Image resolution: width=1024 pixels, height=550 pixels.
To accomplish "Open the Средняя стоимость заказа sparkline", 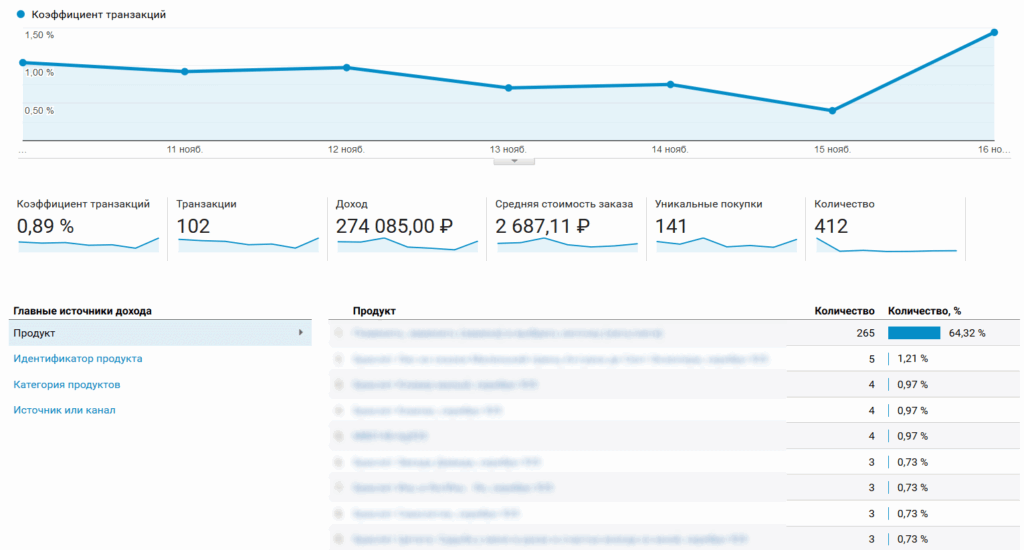I will 567,243.
